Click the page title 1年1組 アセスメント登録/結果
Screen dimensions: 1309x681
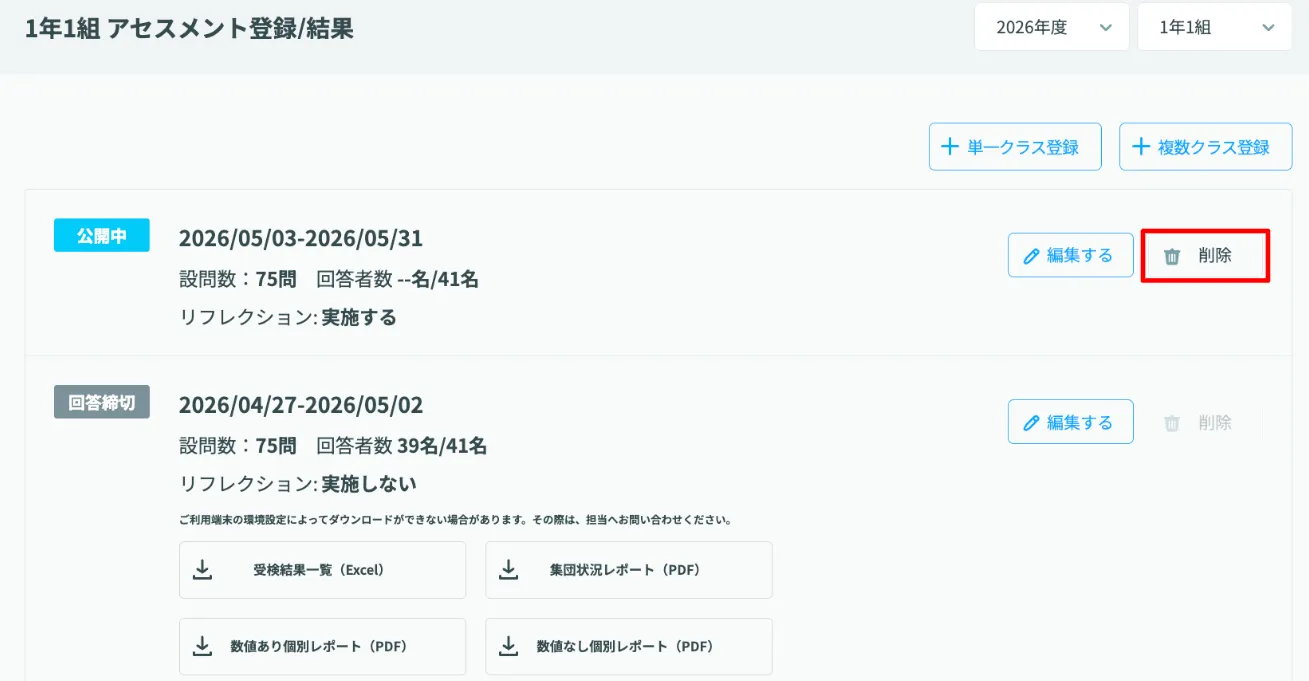click(x=189, y=28)
